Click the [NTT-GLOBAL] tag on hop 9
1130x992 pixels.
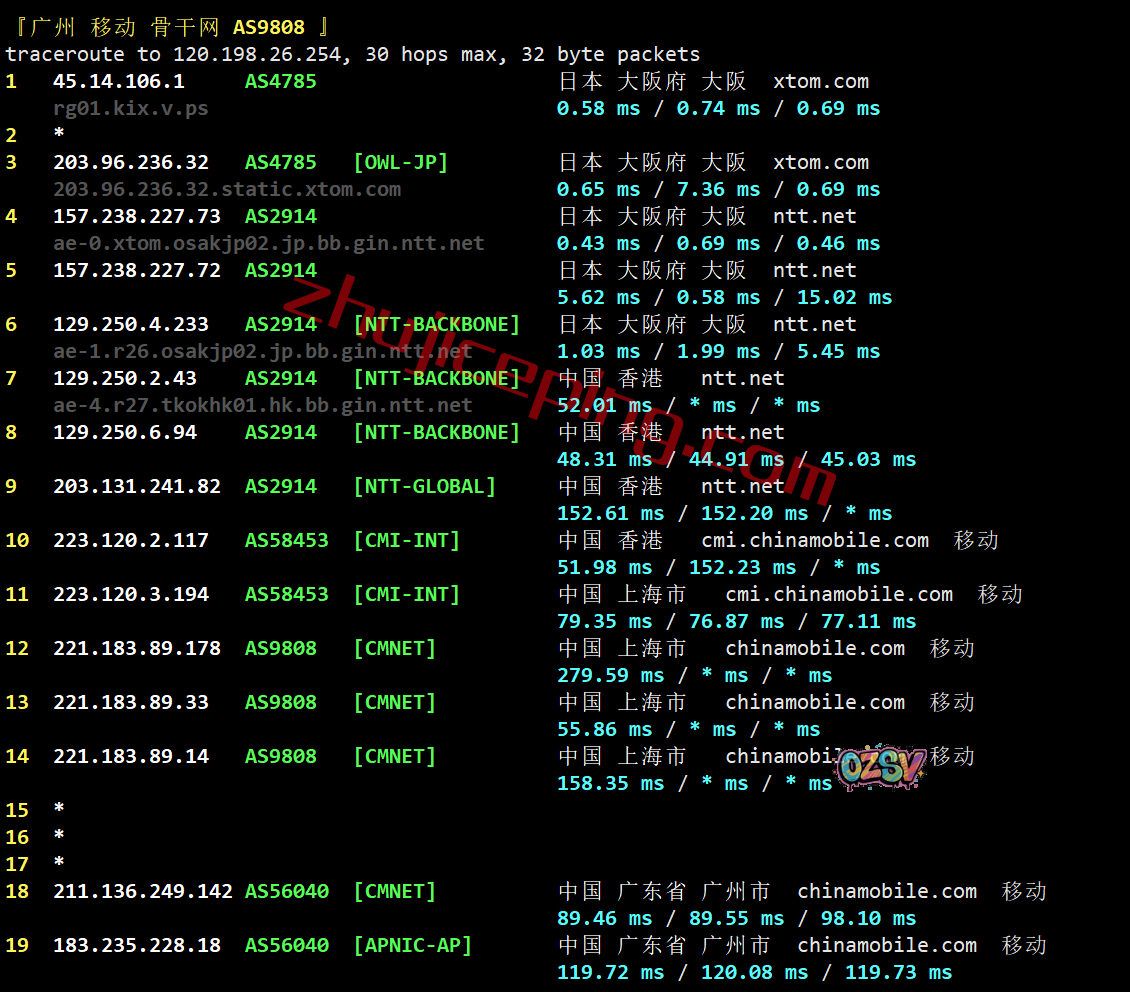[x=424, y=486]
